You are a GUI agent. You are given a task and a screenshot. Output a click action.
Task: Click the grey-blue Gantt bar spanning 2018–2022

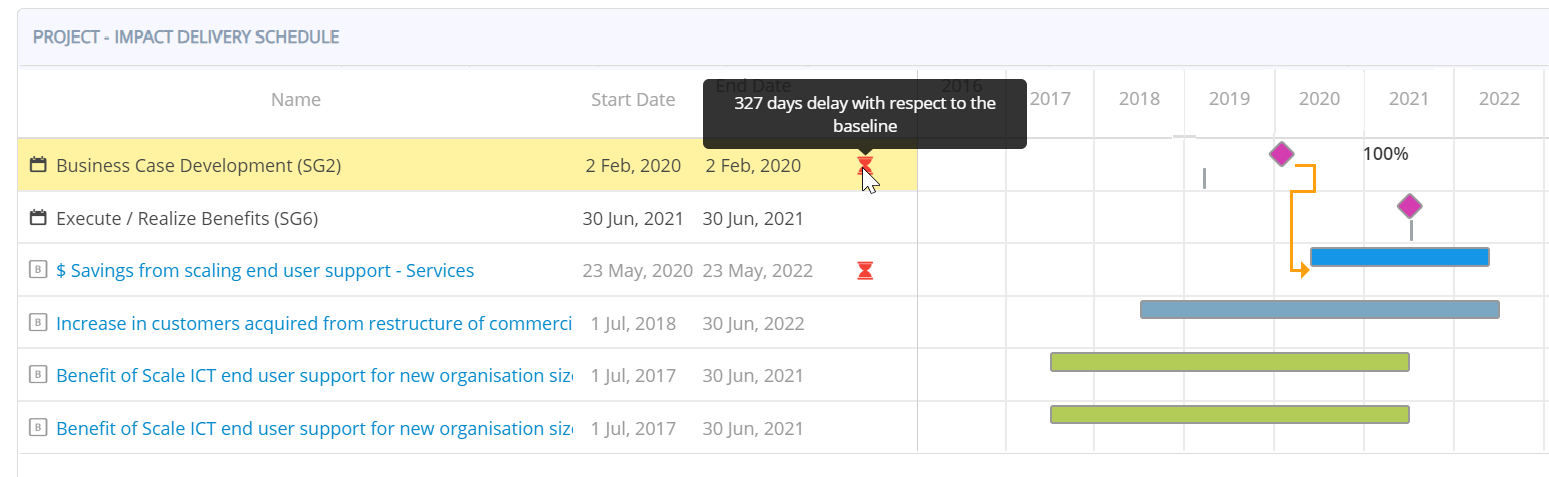coord(1319,310)
